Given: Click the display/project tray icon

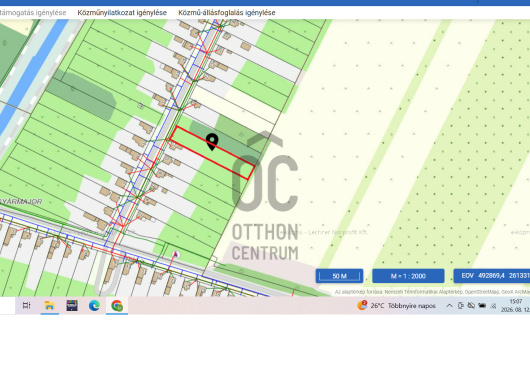Looking at the screenshot, I should tap(460, 306).
